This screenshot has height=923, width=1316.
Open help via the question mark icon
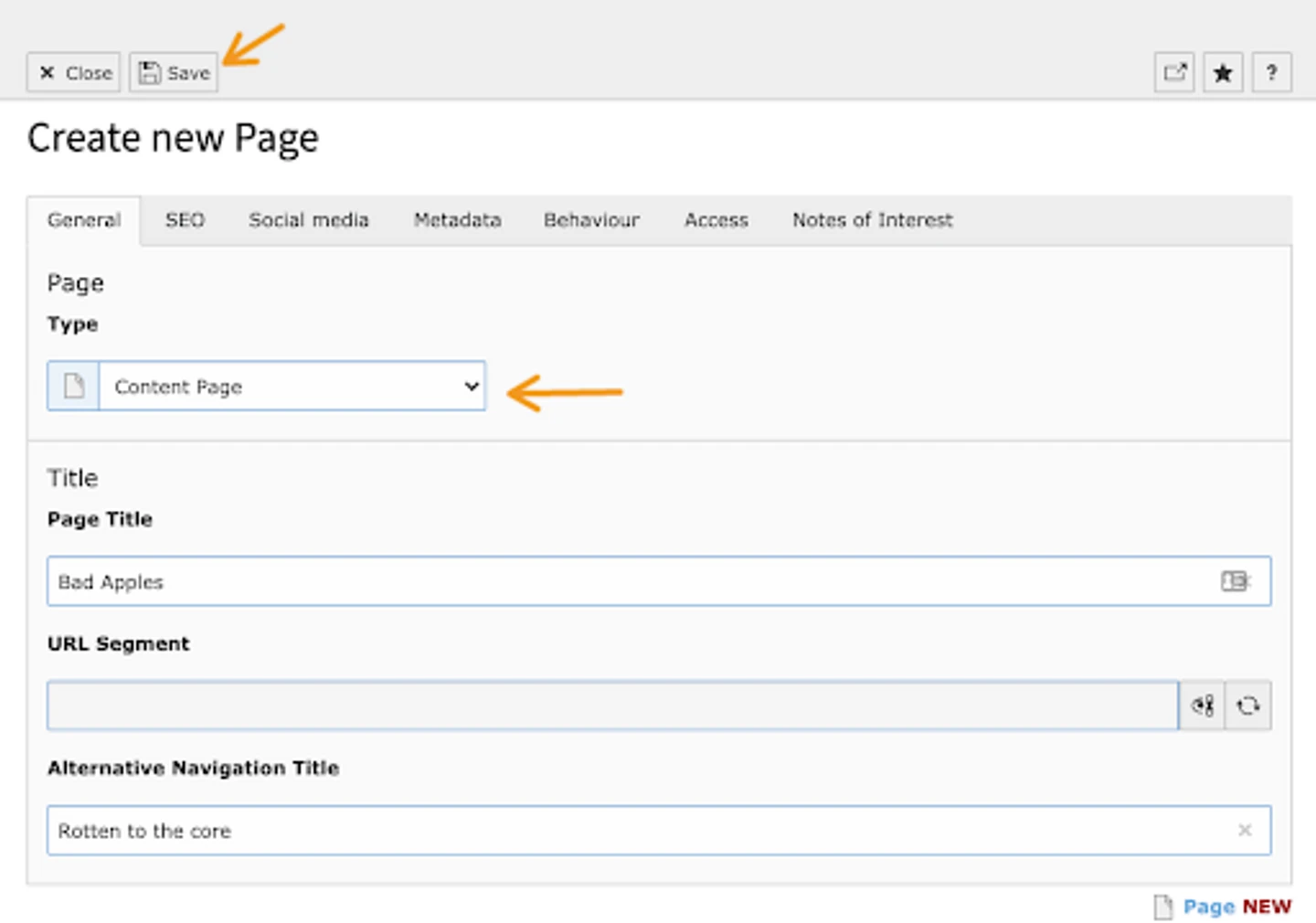tap(1271, 72)
